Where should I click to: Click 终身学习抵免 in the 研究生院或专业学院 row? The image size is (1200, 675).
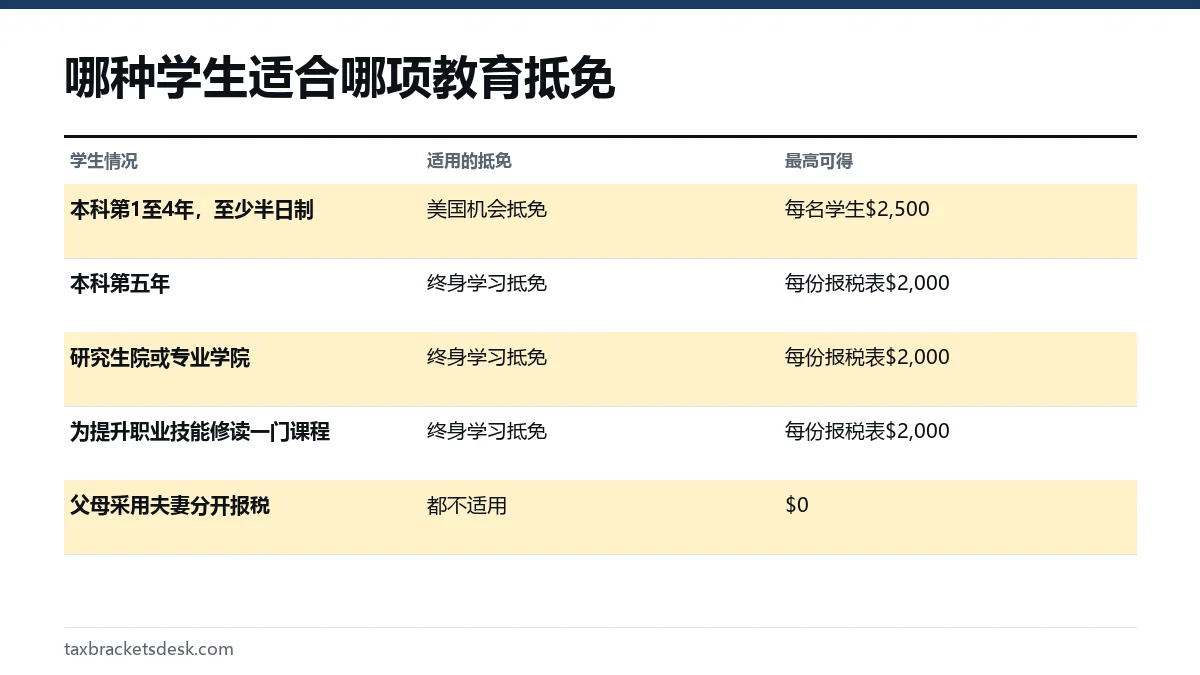tap(487, 358)
